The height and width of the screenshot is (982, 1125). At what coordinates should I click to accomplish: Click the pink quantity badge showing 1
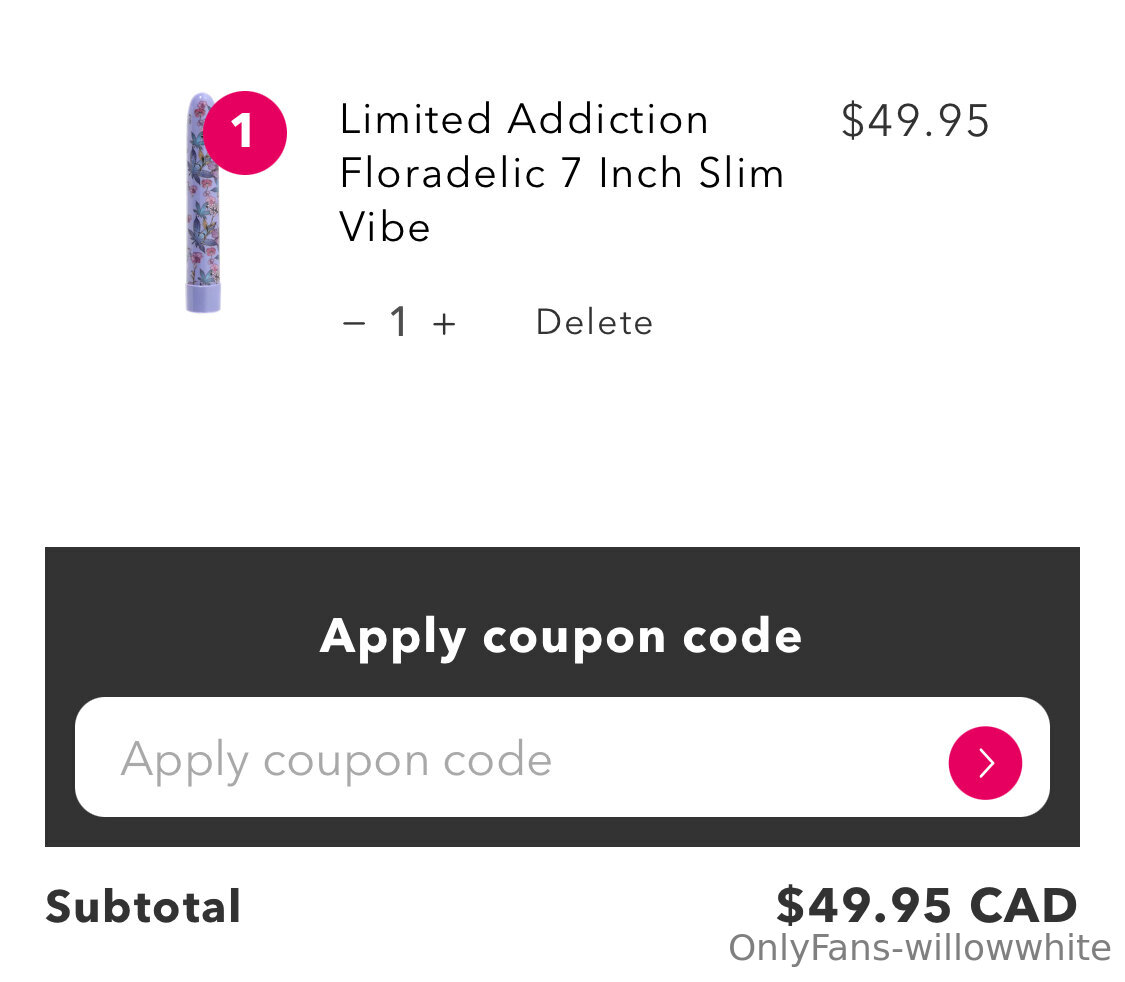(x=245, y=133)
